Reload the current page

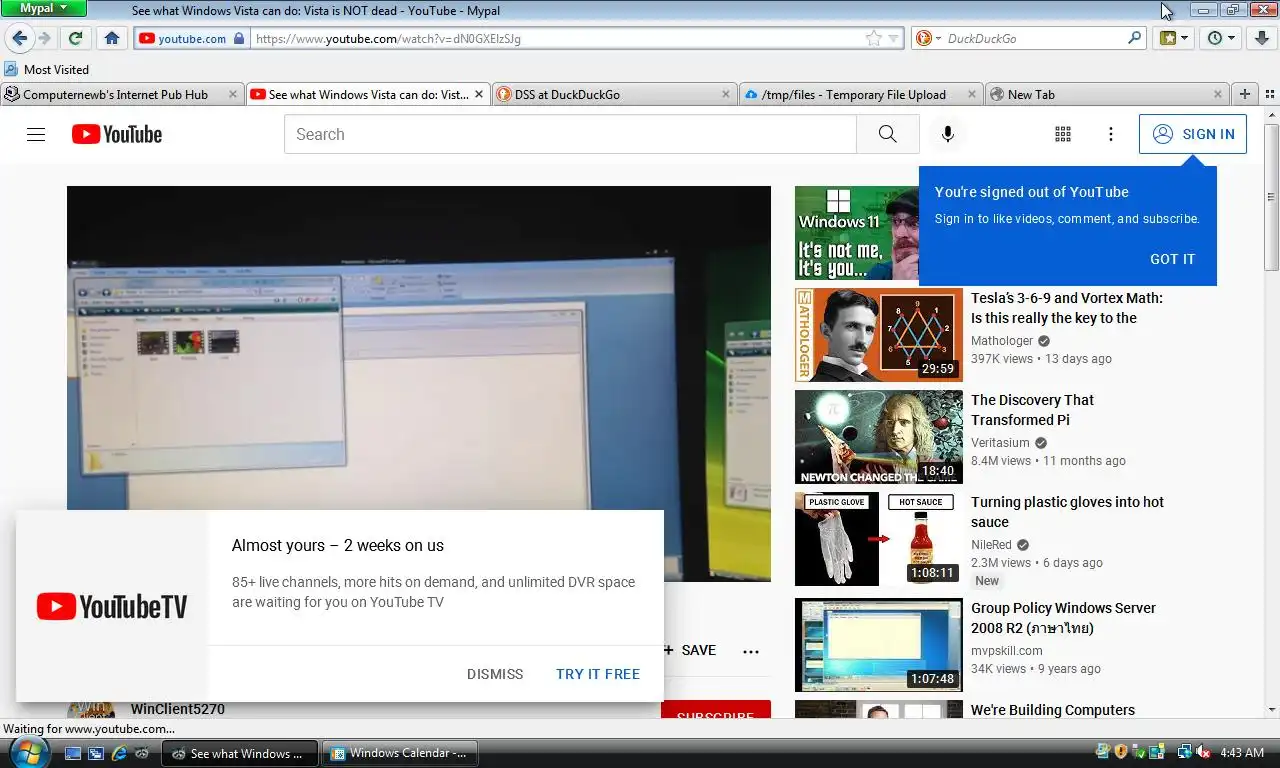(75, 38)
